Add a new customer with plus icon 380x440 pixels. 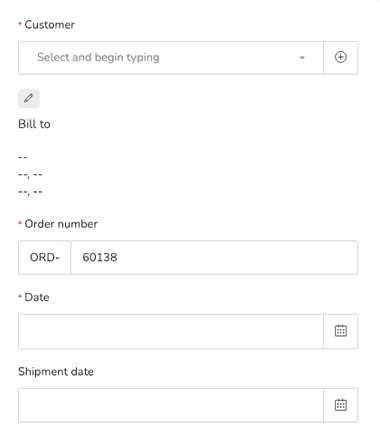[340, 57]
